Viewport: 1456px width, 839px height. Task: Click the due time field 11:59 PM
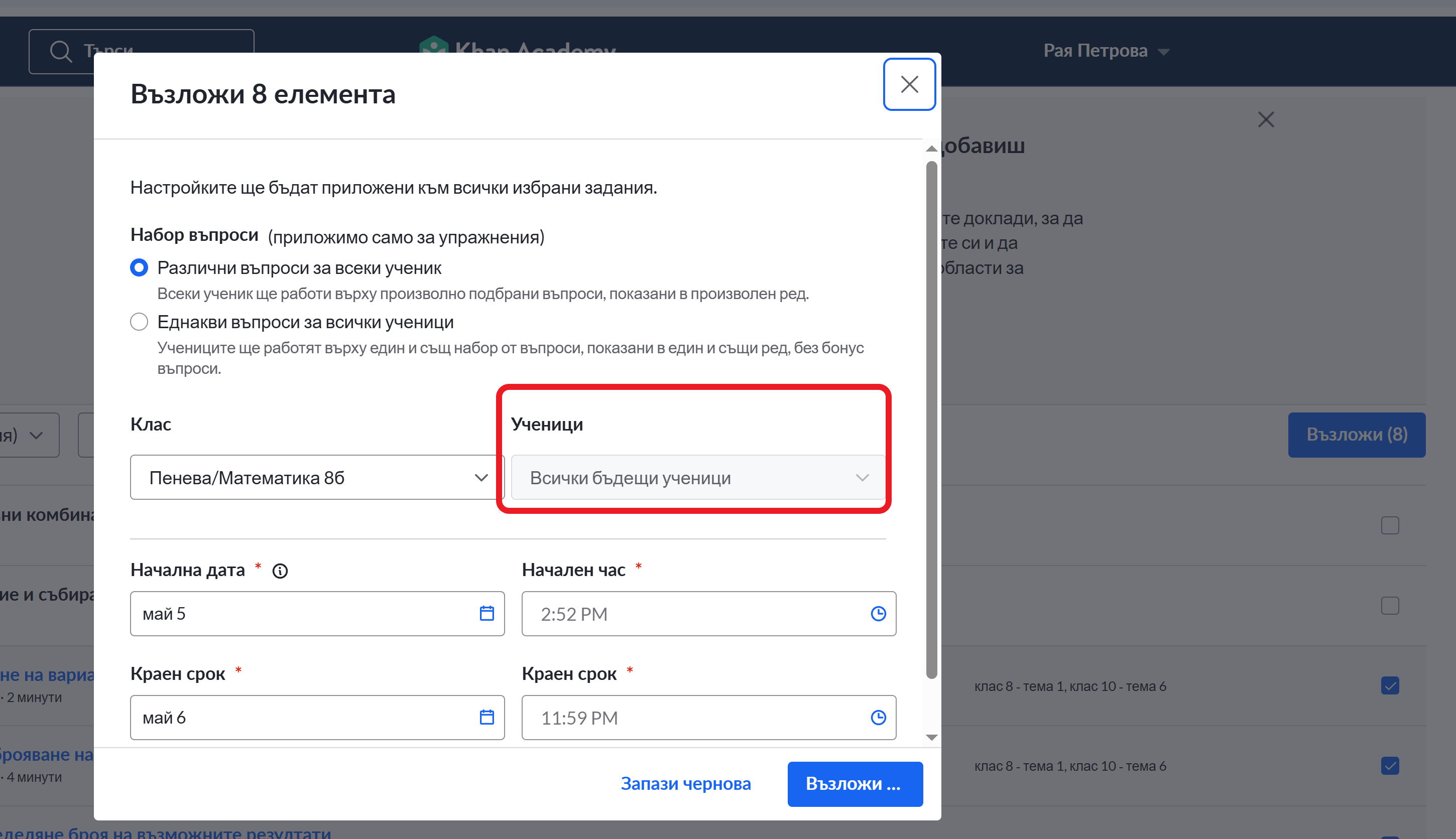708,717
